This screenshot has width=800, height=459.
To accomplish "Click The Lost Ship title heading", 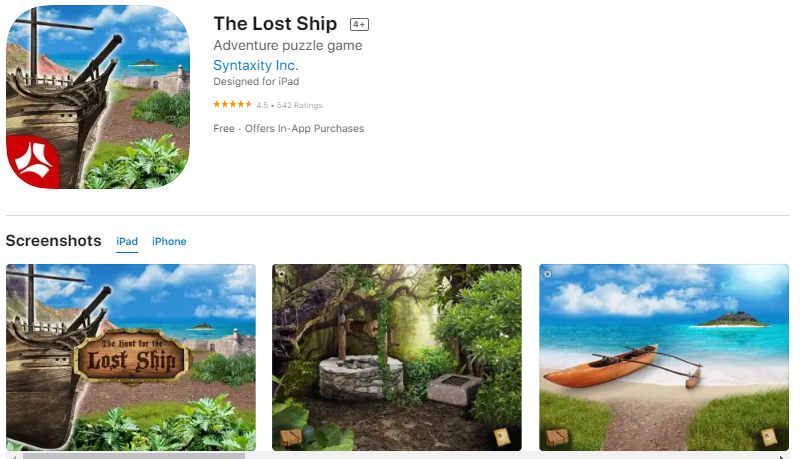I will [275, 23].
